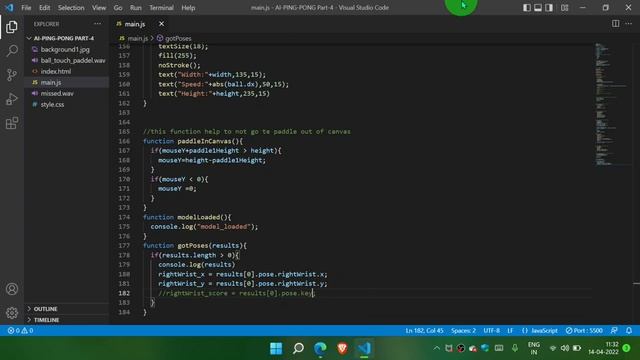Viewport: 640px width, 360px height.
Task: Click main.js in the breadcrumb
Action: (x=138, y=38)
